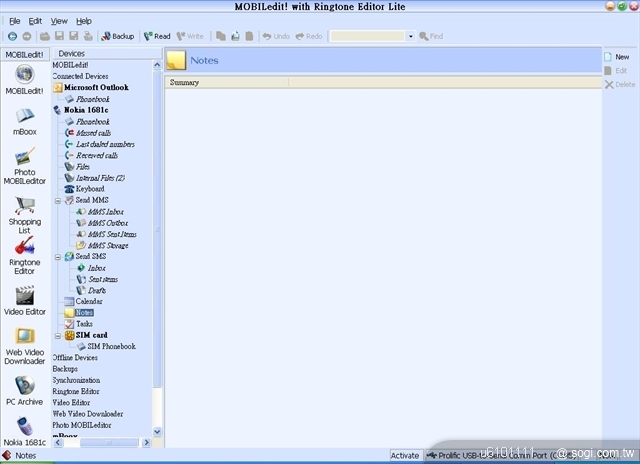The image size is (640, 464).
Task: Click the Write toolbar button
Action: tap(190, 36)
